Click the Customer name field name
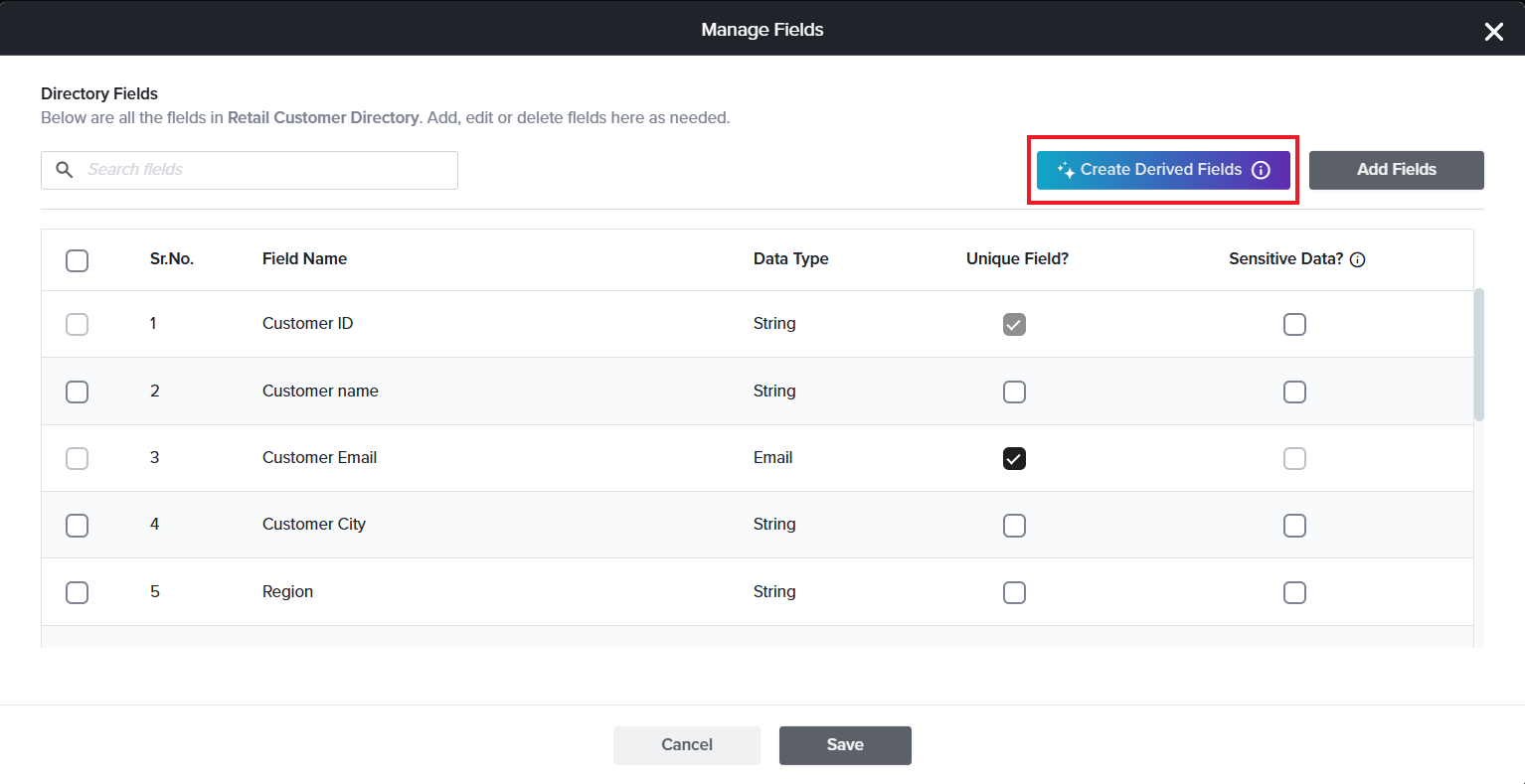 point(320,392)
